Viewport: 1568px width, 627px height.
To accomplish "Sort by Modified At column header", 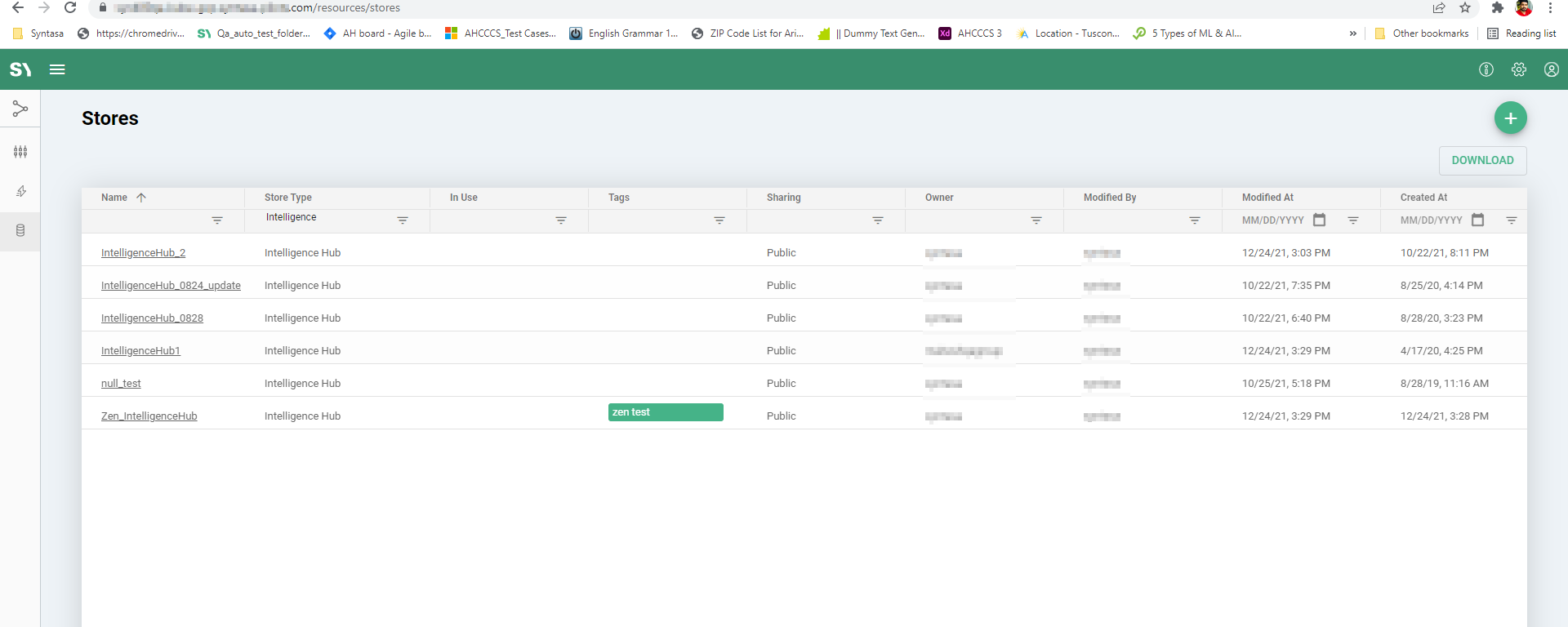I will coord(1267,198).
